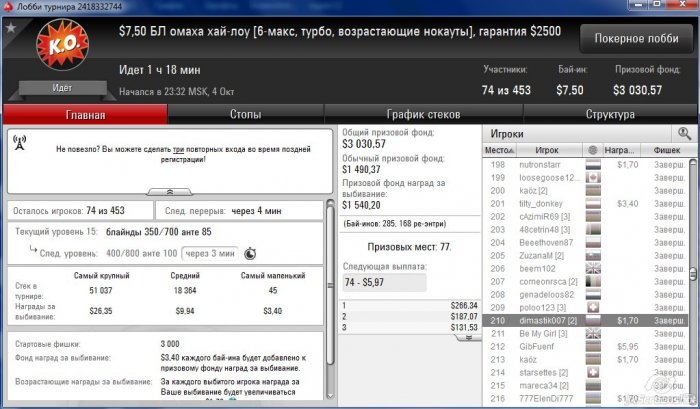Click the players list scrollbar thumb
700x409 pixels.
(x=693, y=273)
